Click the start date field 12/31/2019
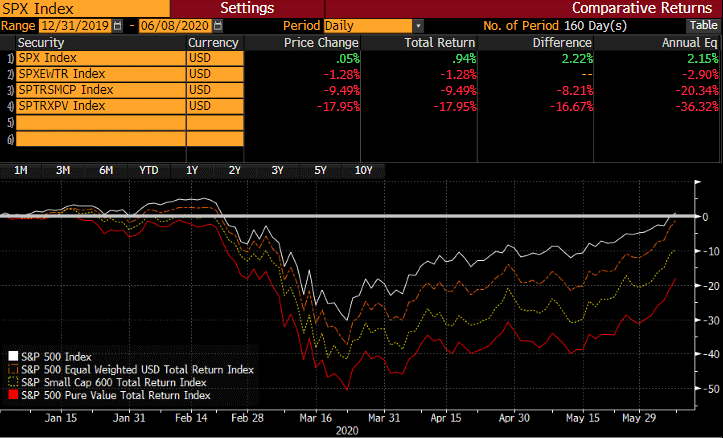723x438 pixels. (x=75, y=26)
